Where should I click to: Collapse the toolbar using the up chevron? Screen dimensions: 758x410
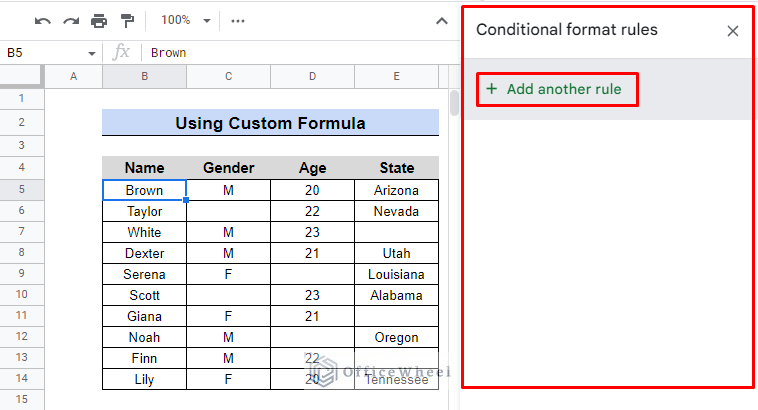(x=441, y=21)
